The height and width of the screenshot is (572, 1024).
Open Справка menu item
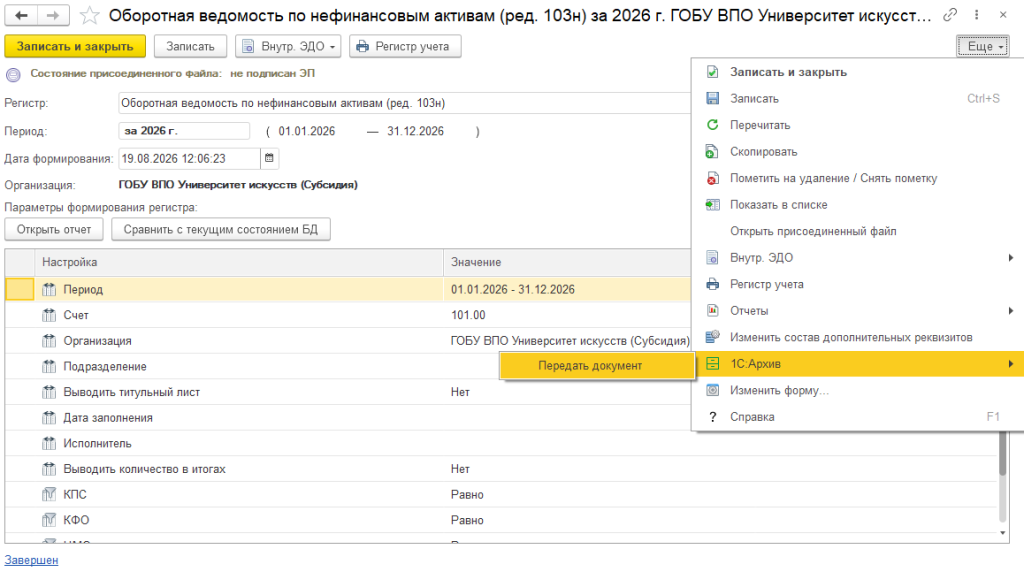857,417
